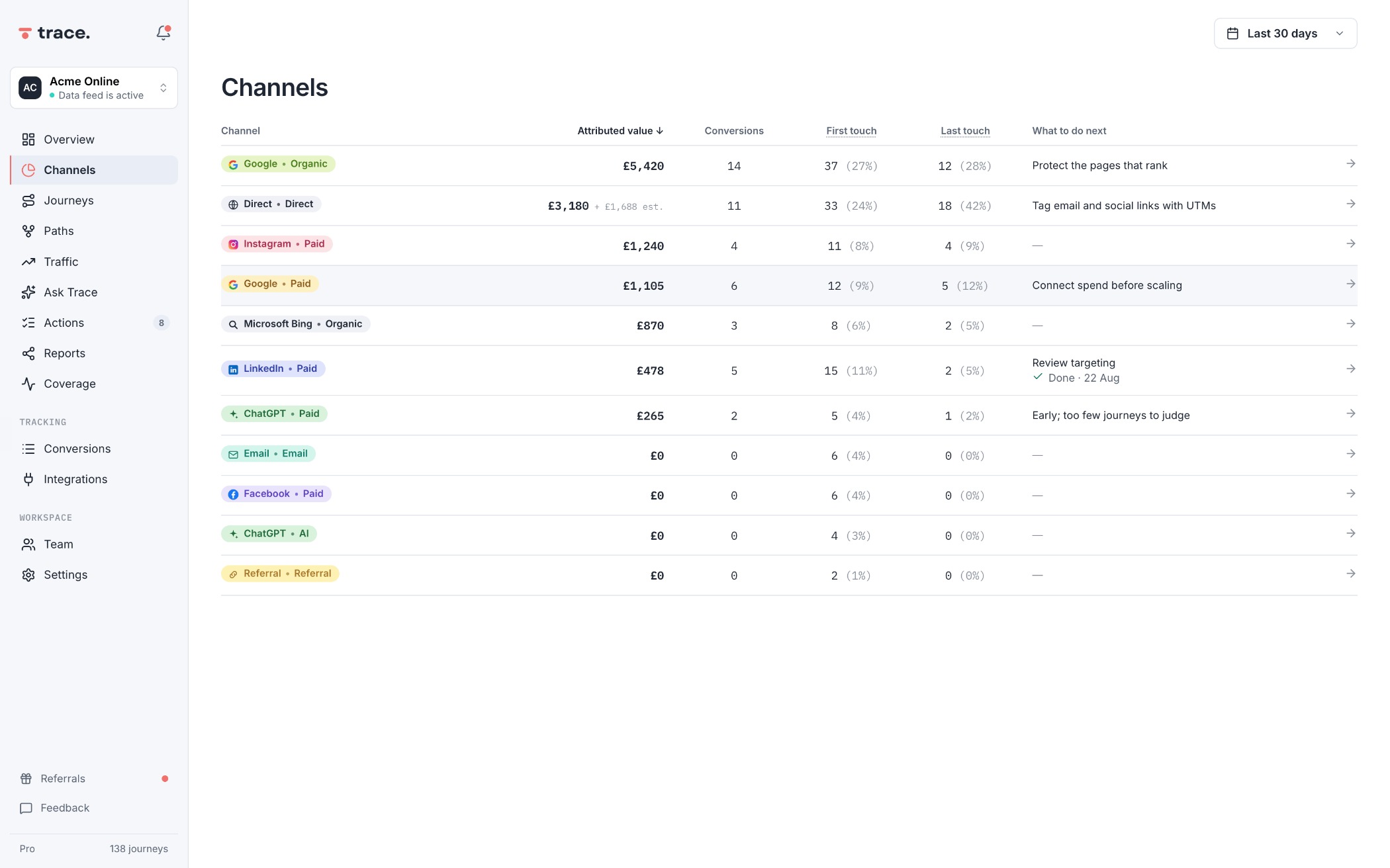Click the ChatGPT Paid channel tag

point(274,413)
